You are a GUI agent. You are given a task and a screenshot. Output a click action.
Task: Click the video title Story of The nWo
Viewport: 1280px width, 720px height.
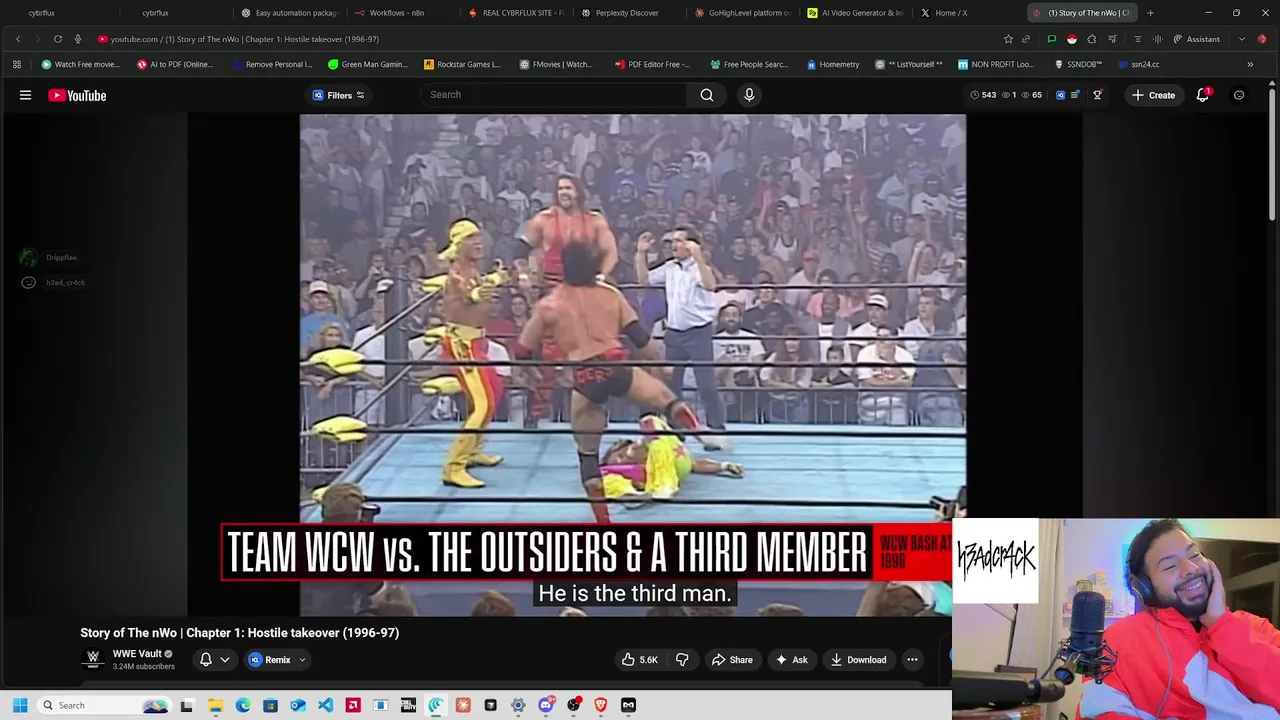click(240, 633)
